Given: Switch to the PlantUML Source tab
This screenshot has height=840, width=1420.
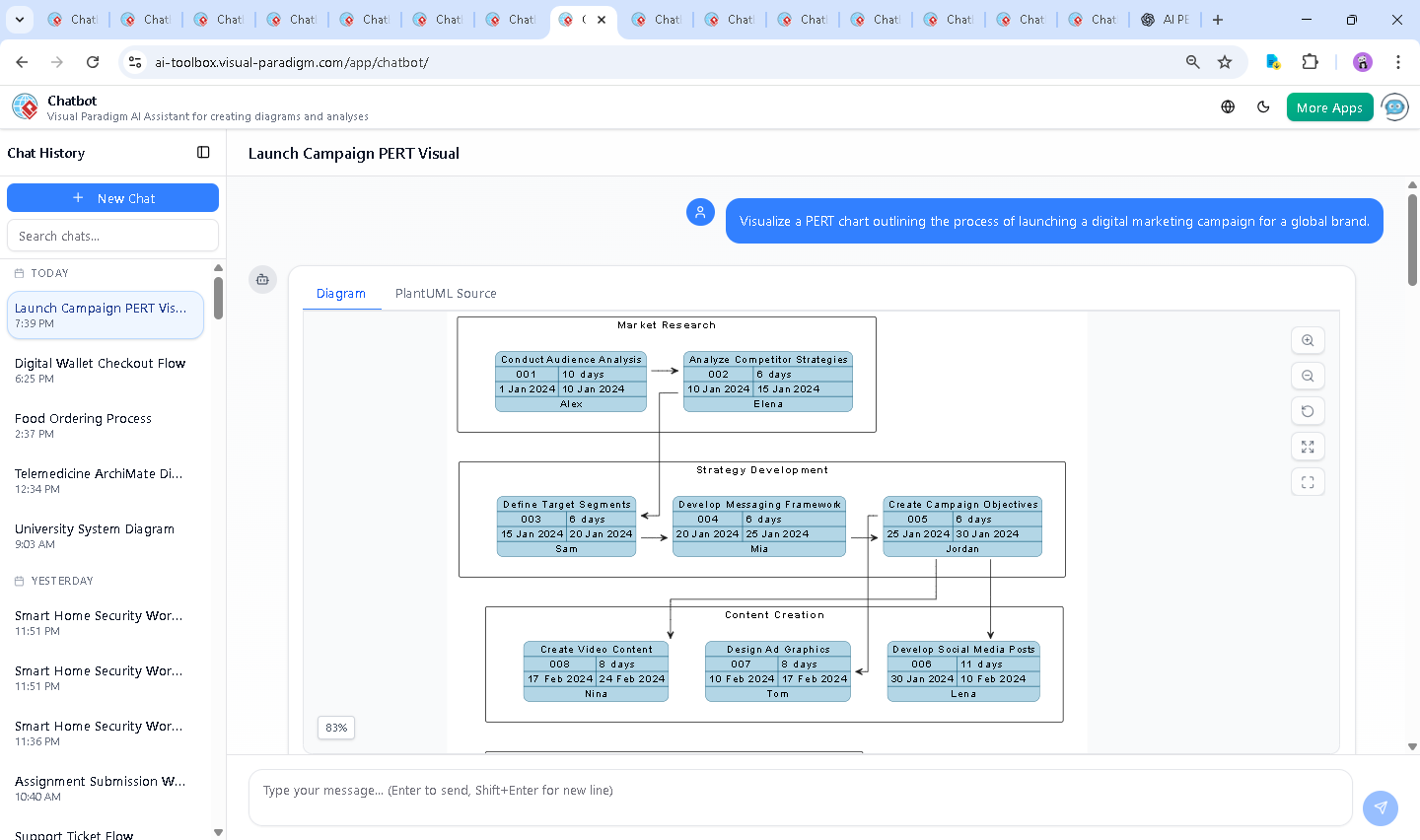Looking at the screenshot, I should pos(446,294).
